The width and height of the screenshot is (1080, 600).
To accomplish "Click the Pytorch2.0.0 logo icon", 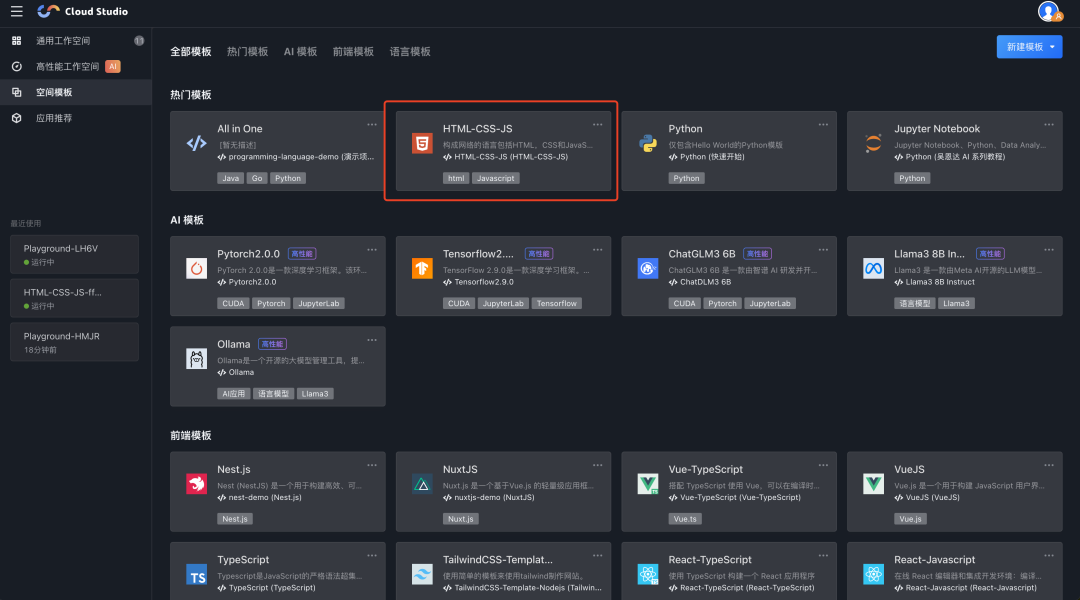I will (196, 268).
